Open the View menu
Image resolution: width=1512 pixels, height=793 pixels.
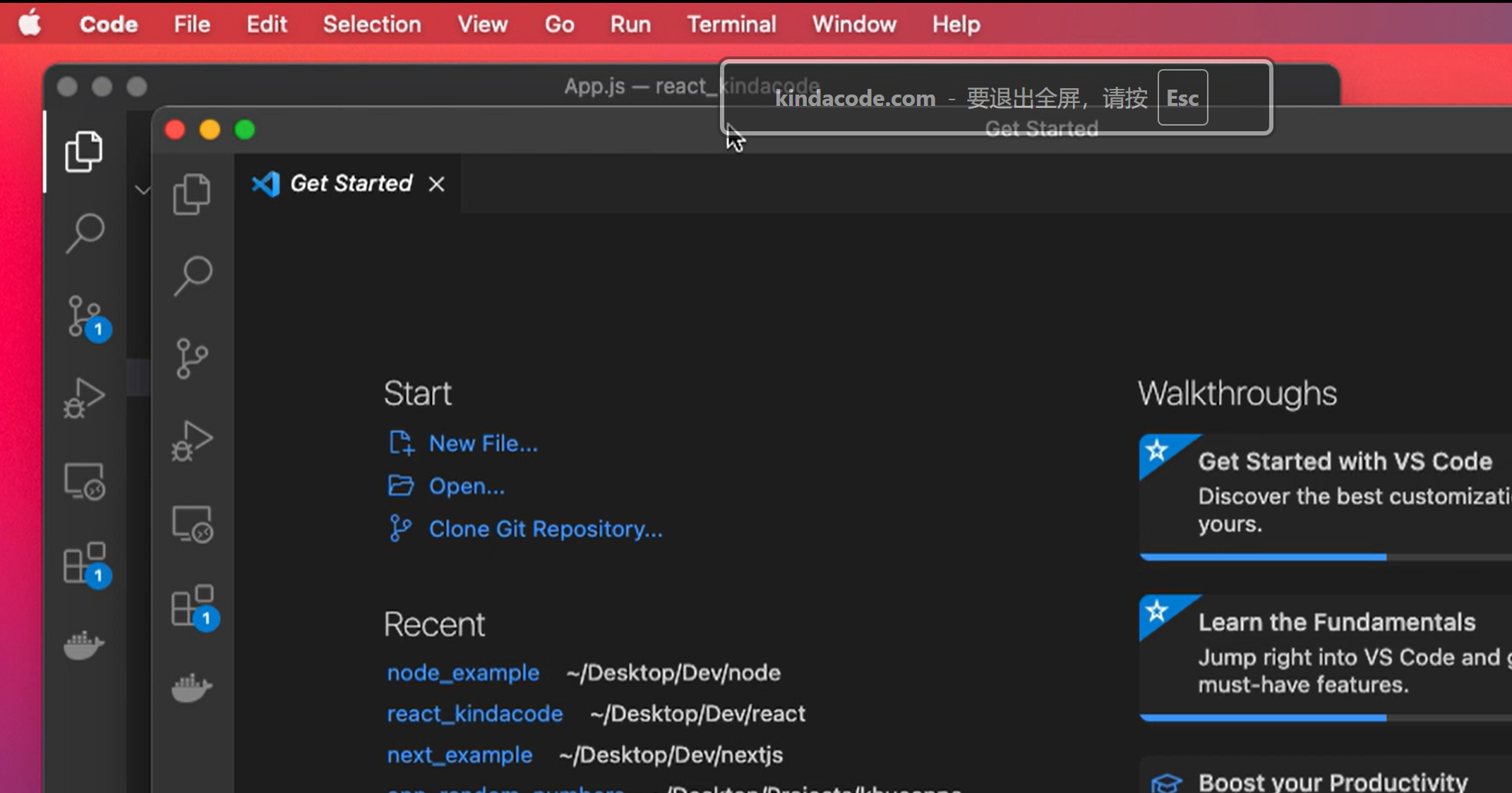click(483, 24)
